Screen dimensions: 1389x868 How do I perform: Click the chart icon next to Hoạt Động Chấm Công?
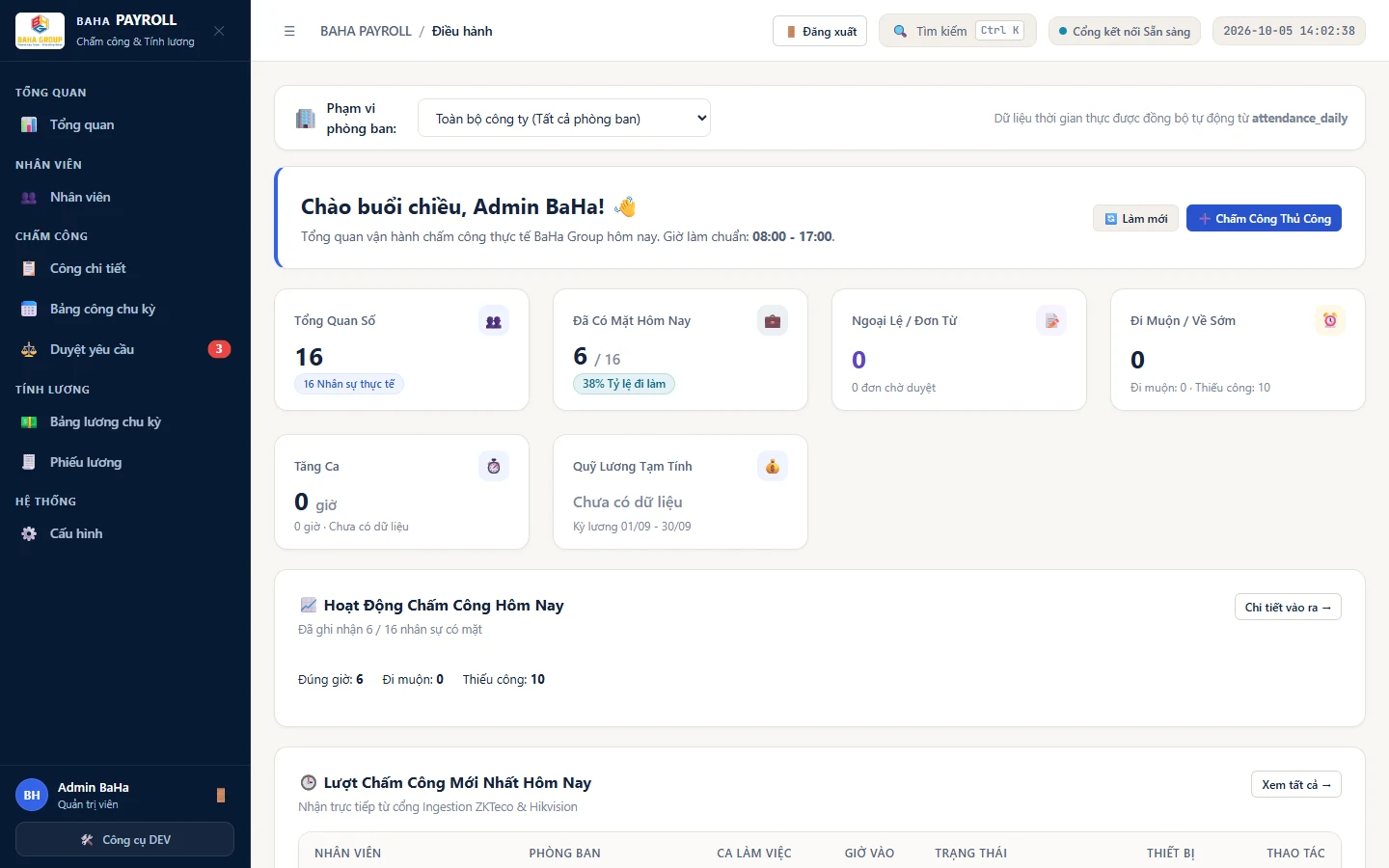[309, 606]
